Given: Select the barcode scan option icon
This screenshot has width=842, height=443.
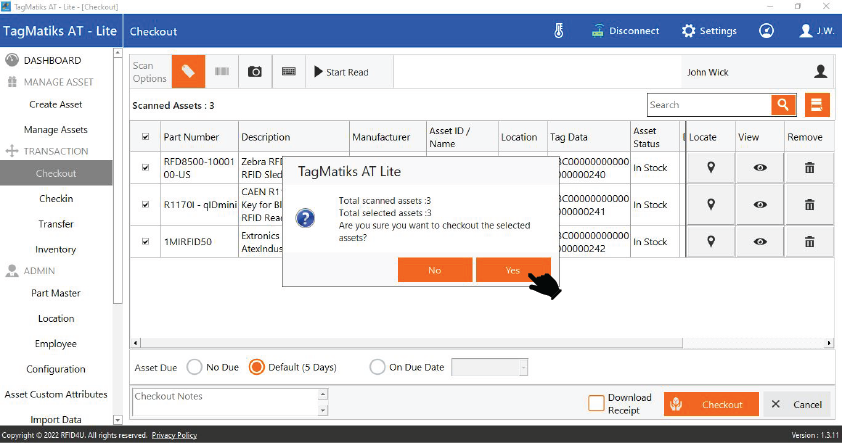Looking at the screenshot, I should coord(221,72).
